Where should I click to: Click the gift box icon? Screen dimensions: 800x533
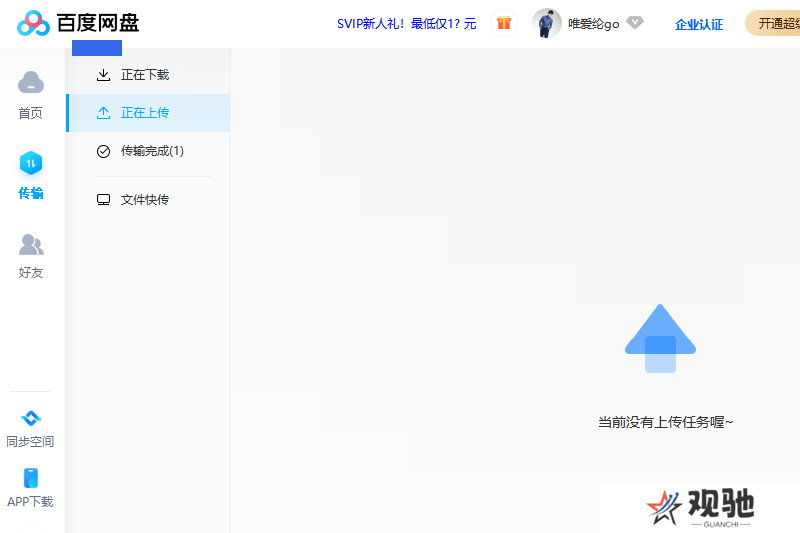coord(504,23)
